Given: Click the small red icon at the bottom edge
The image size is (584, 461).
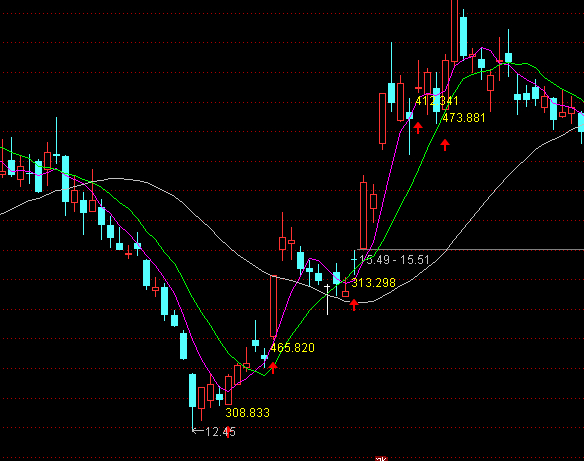Looking at the screenshot, I should [x=381, y=458].
